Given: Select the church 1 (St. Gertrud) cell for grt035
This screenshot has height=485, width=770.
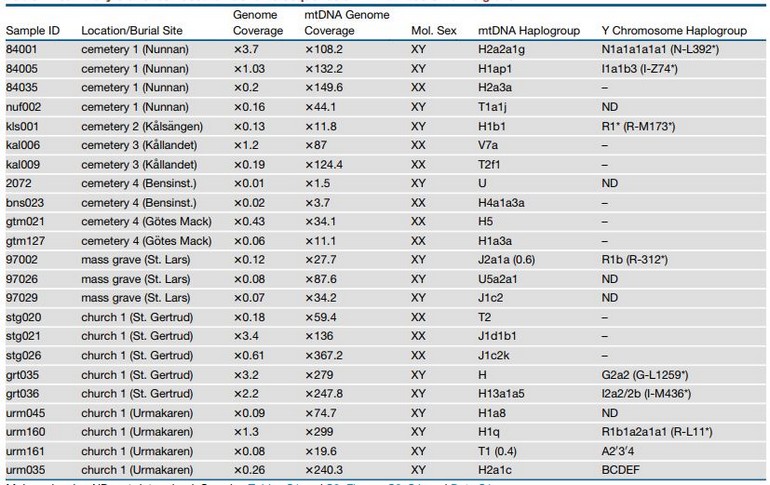Looking at the screenshot, I should 137,375.
